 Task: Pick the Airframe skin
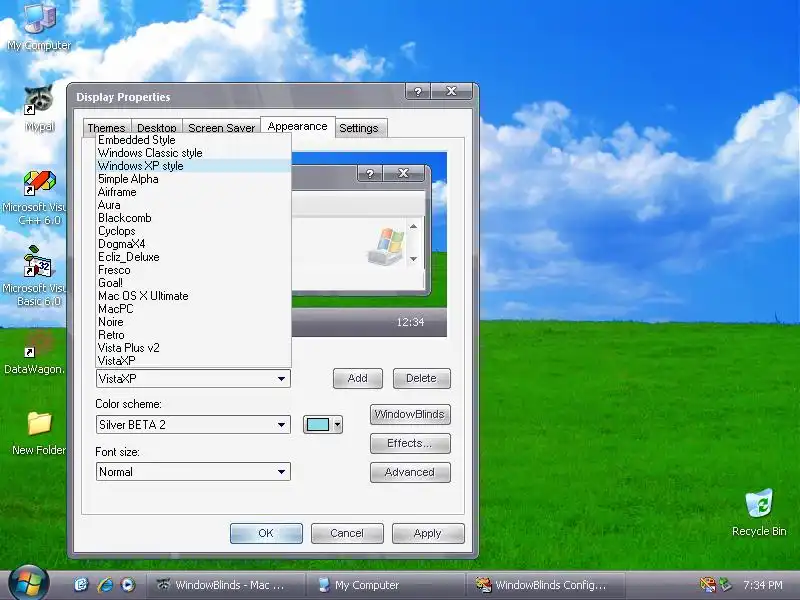pos(193,192)
